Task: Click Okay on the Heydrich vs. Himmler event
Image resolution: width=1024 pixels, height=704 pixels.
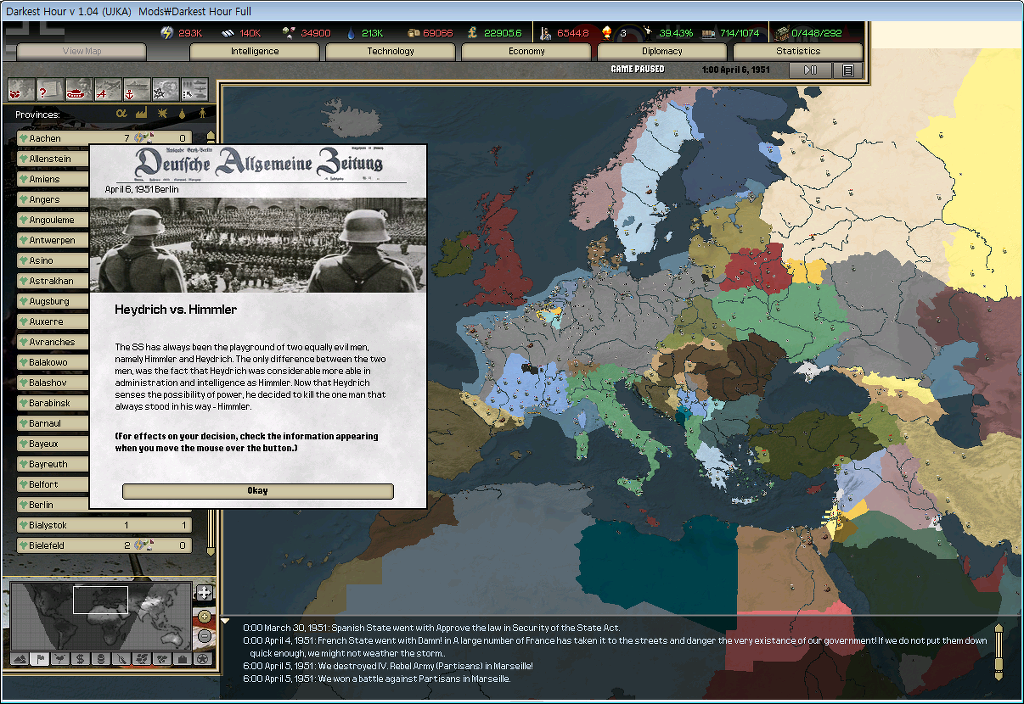Action: (x=258, y=491)
